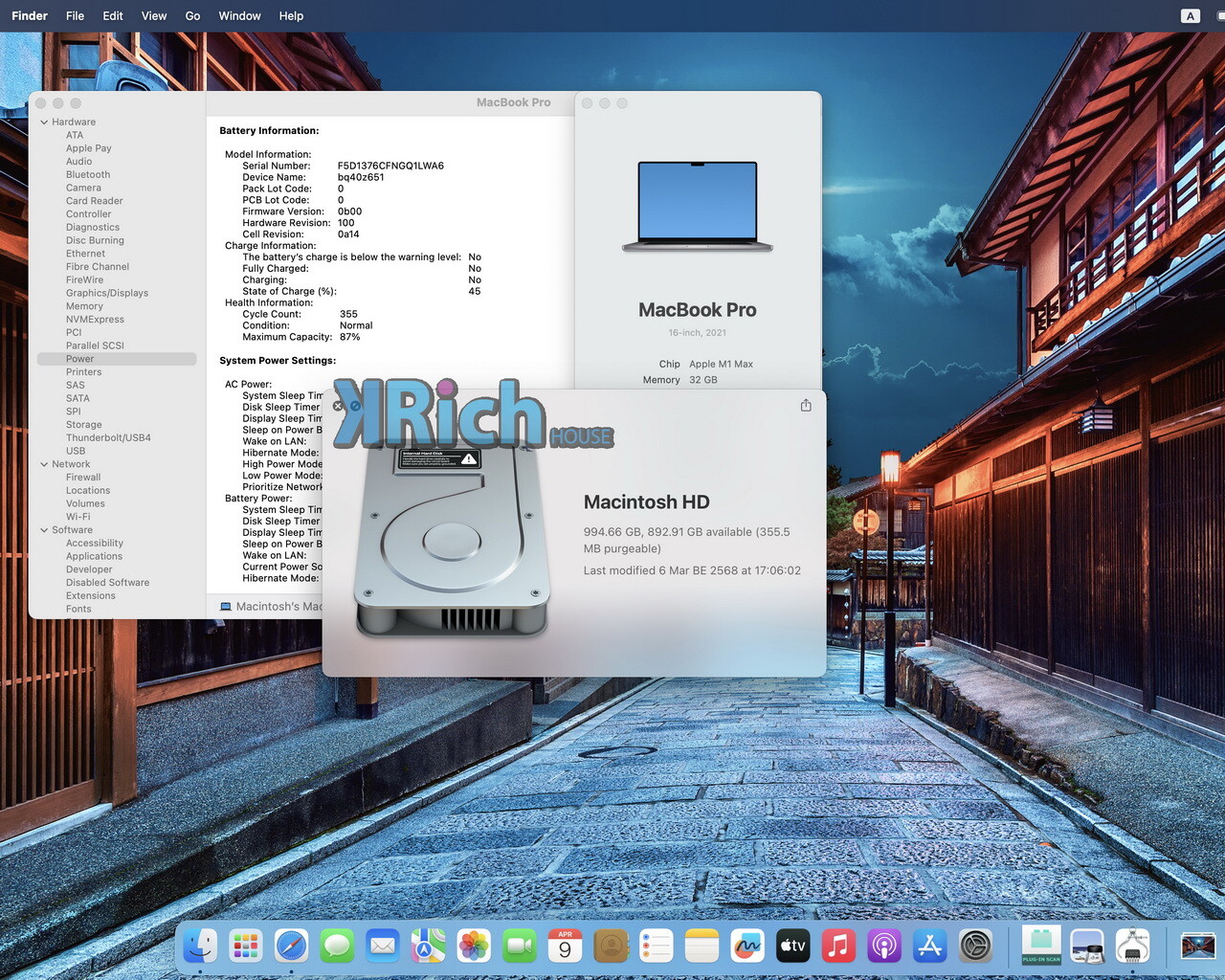The image size is (1225, 980).
Task: Open the Finder menu
Action: [x=30, y=15]
